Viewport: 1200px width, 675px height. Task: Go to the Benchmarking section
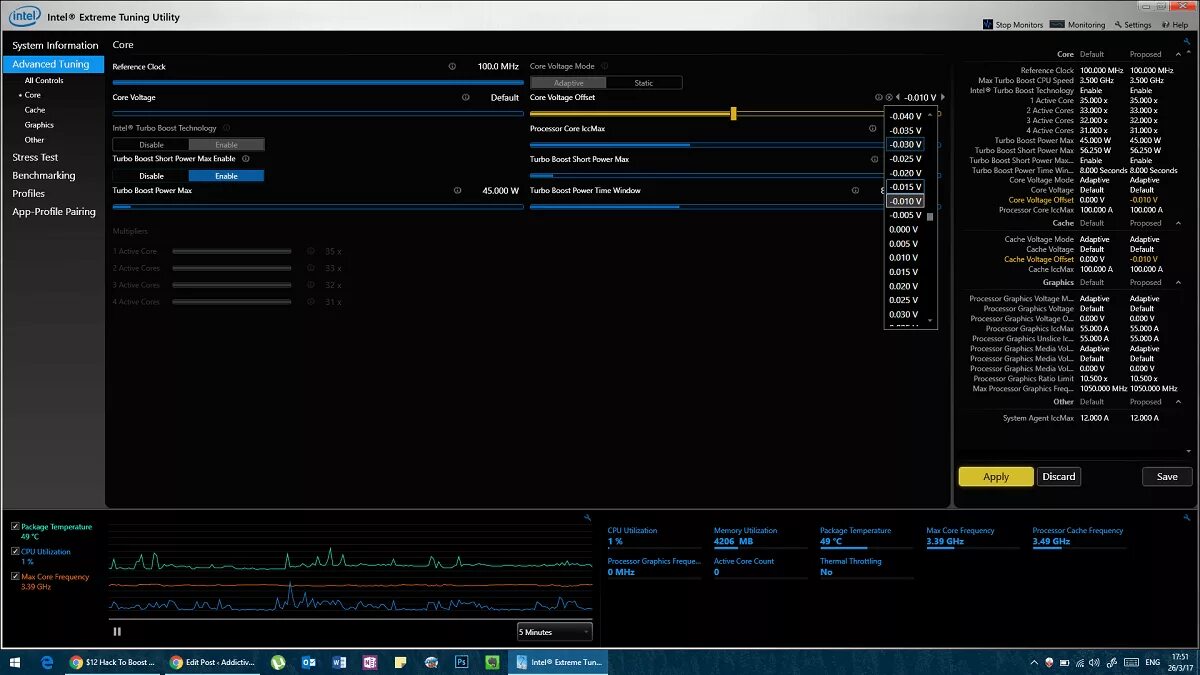tap(43, 176)
